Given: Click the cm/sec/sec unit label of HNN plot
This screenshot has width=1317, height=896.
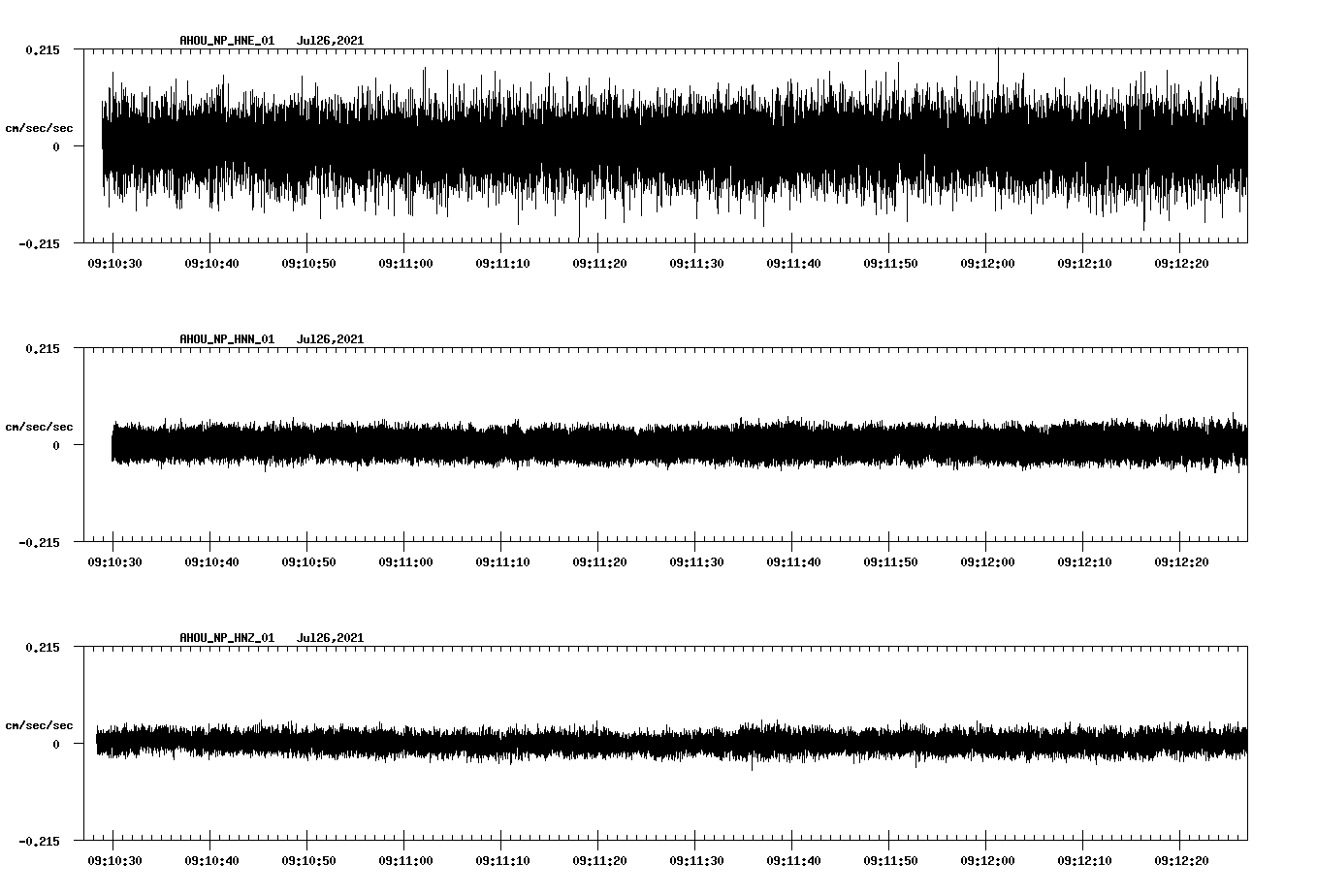Looking at the screenshot, I should coord(39,427).
